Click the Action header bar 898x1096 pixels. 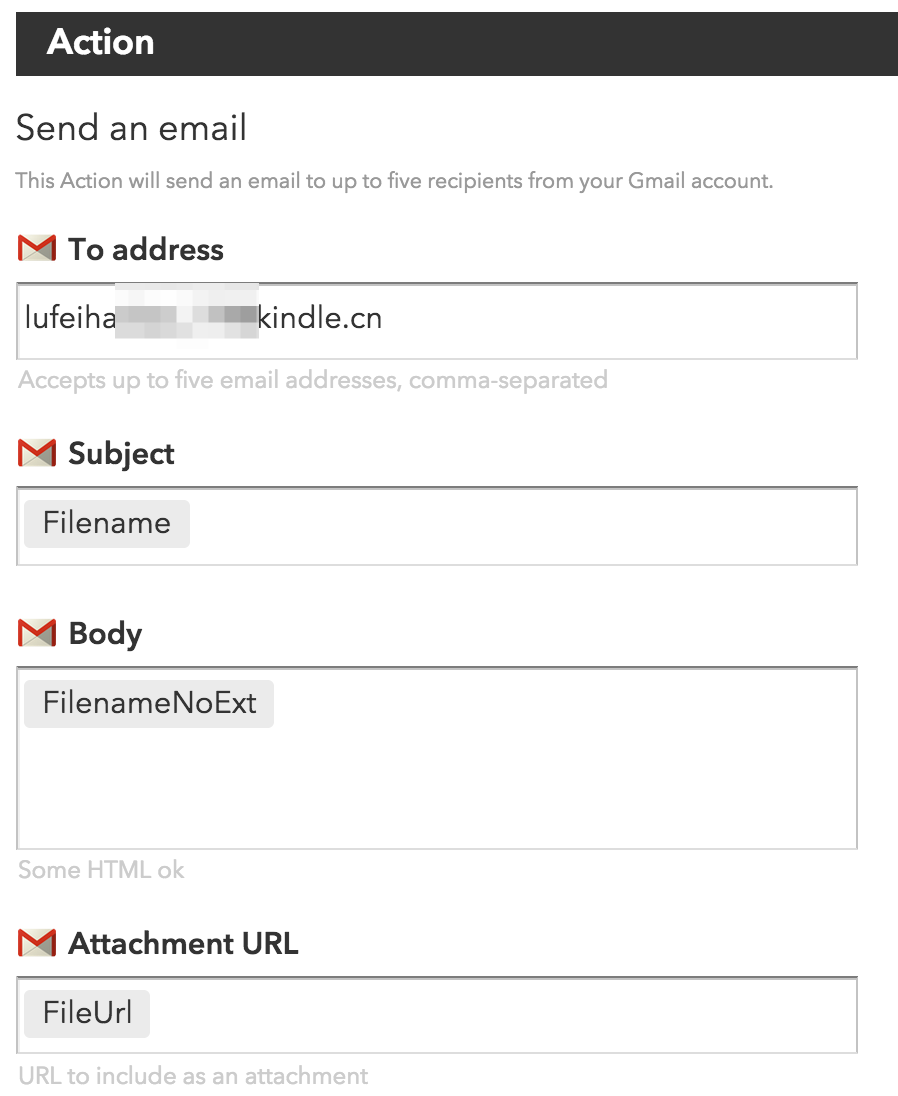point(449,43)
